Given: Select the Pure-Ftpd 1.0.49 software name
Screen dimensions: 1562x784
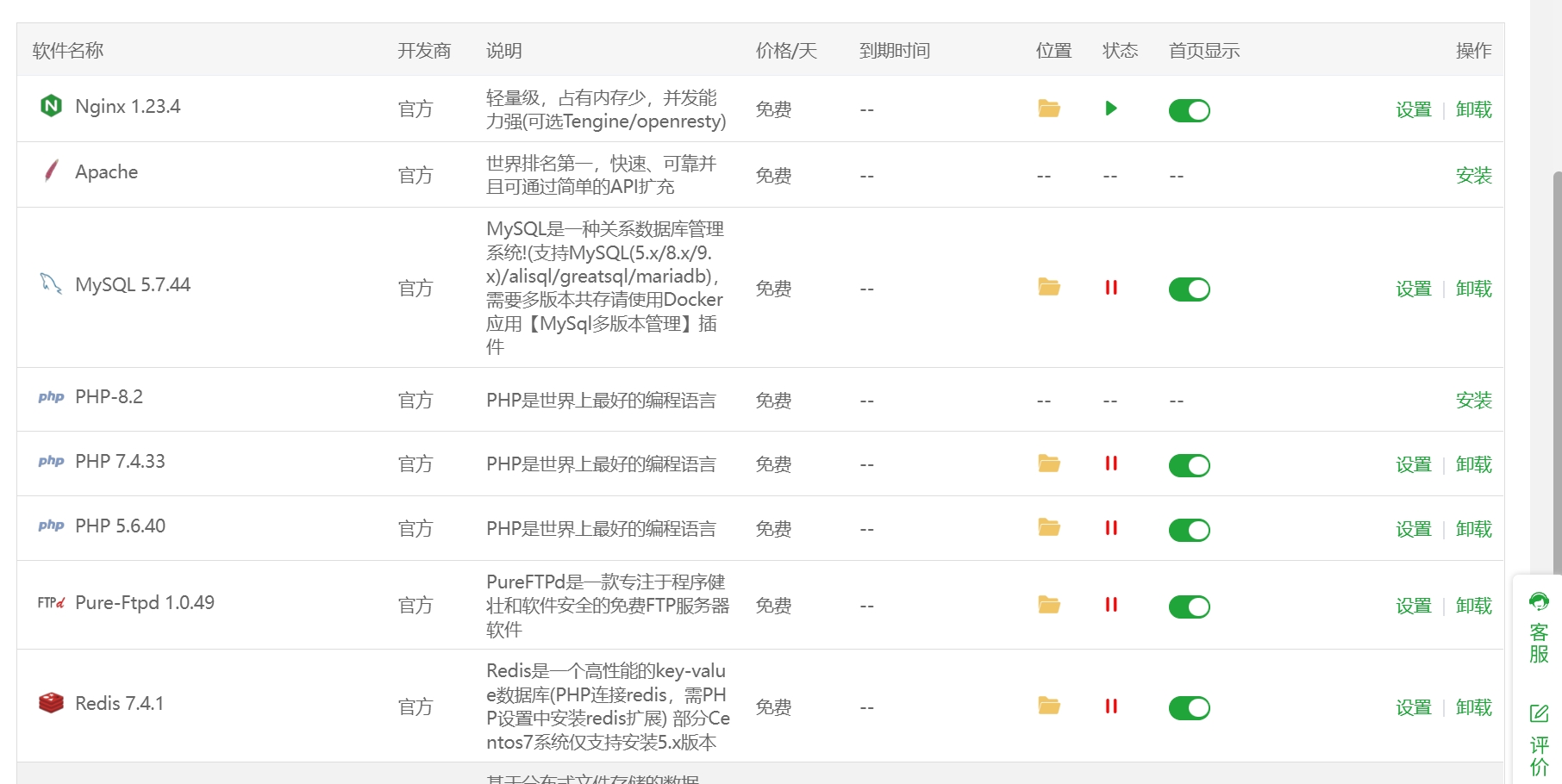Looking at the screenshot, I should (x=145, y=603).
